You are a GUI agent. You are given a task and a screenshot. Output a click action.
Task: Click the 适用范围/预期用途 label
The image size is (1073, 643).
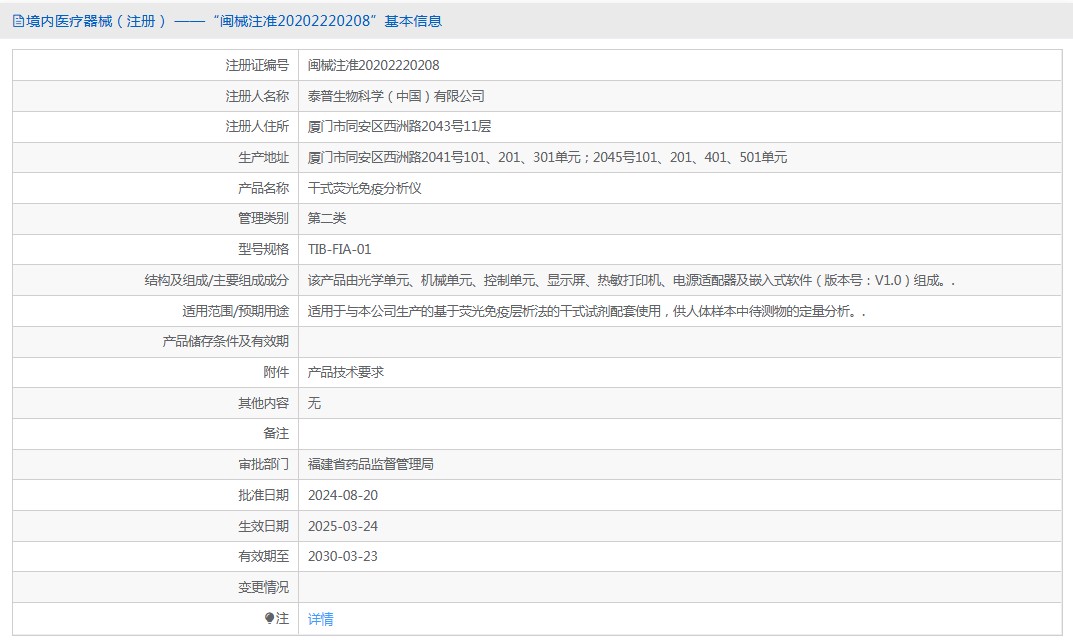pyautogui.click(x=235, y=311)
